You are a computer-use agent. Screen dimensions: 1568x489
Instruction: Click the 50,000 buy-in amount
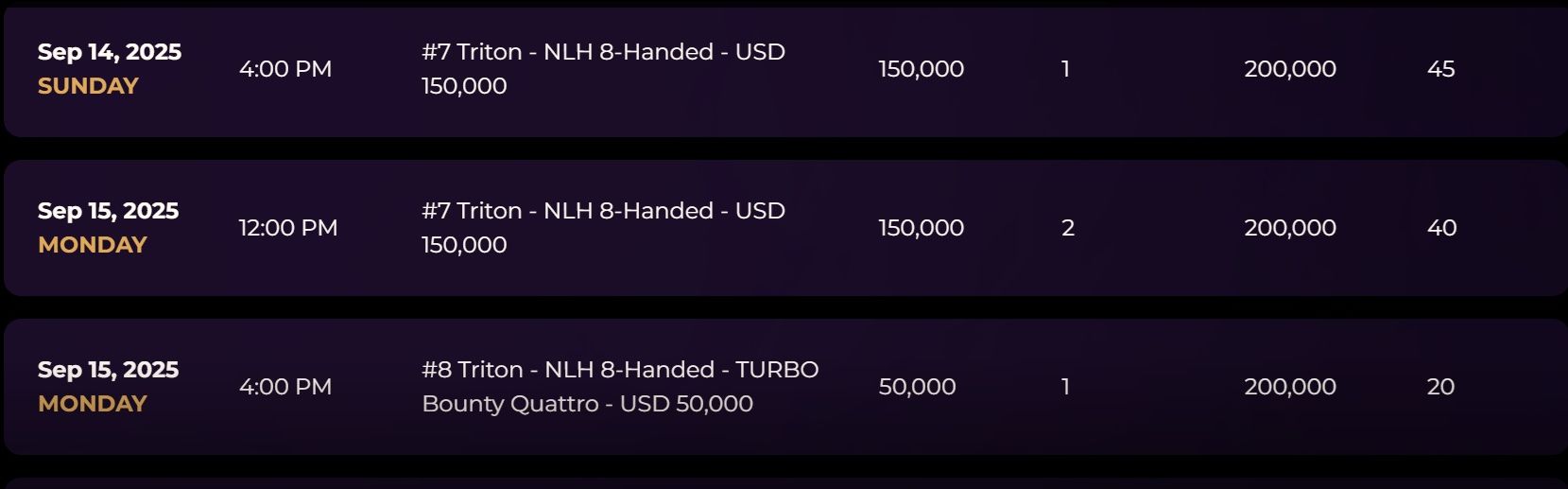coord(917,387)
